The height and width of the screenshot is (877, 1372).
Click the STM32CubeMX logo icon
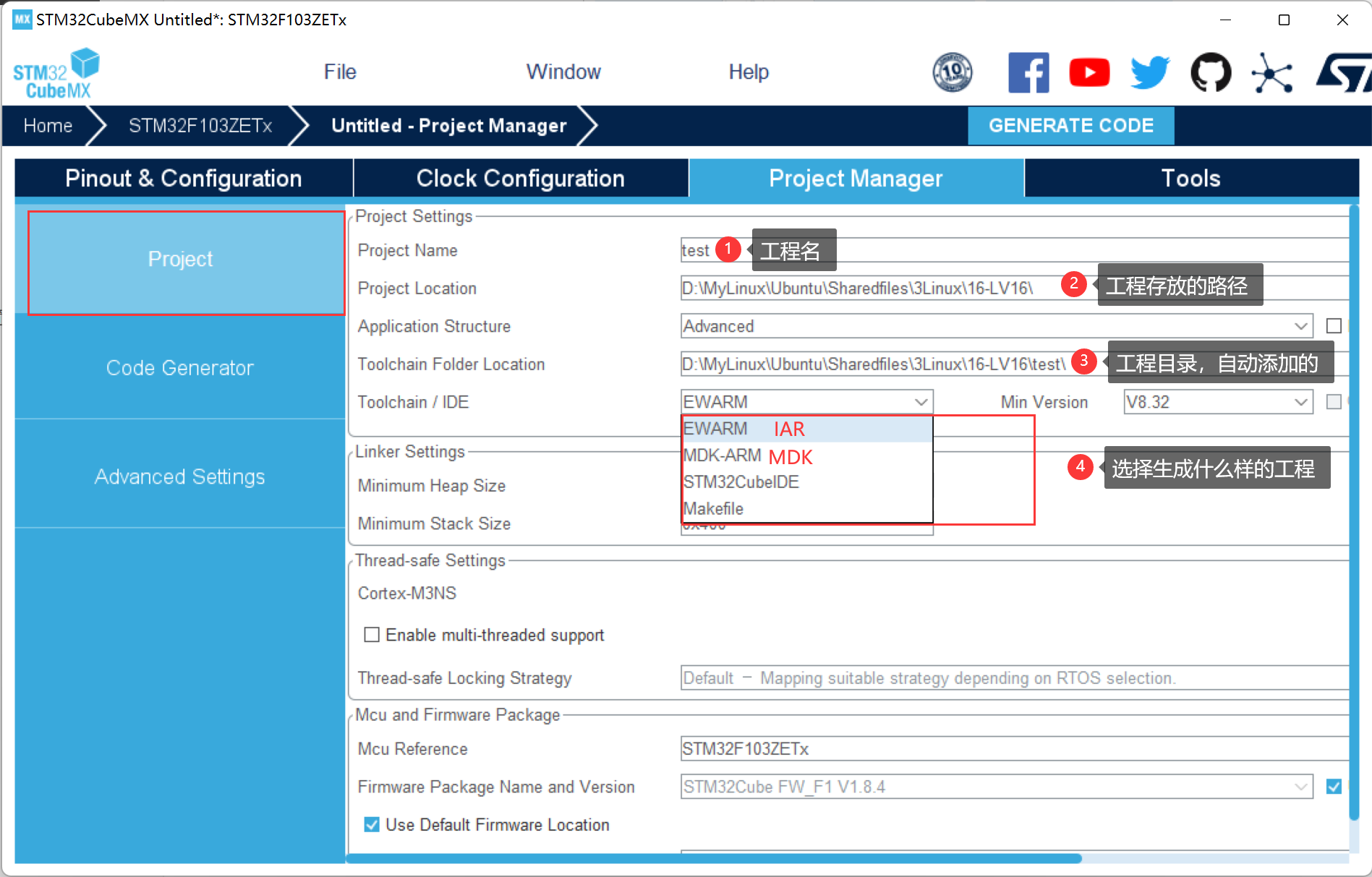[56, 73]
